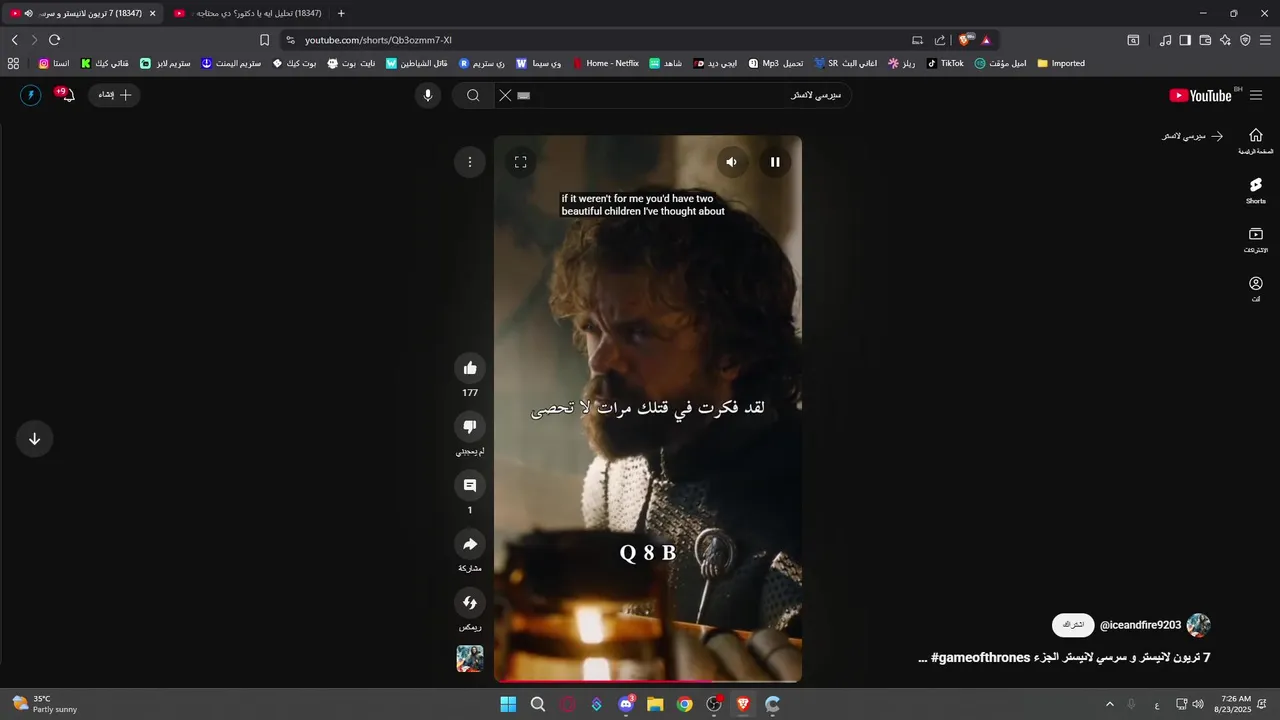Image resolution: width=1280 pixels, height=720 pixels.
Task: Open the short's three-dot more menu
Action: click(x=470, y=162)
